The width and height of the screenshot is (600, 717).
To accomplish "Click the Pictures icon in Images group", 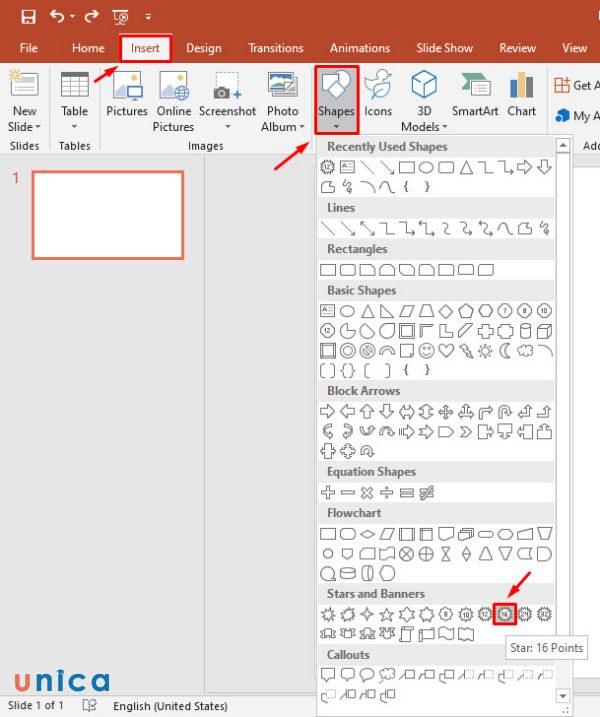I will (127, 98).
